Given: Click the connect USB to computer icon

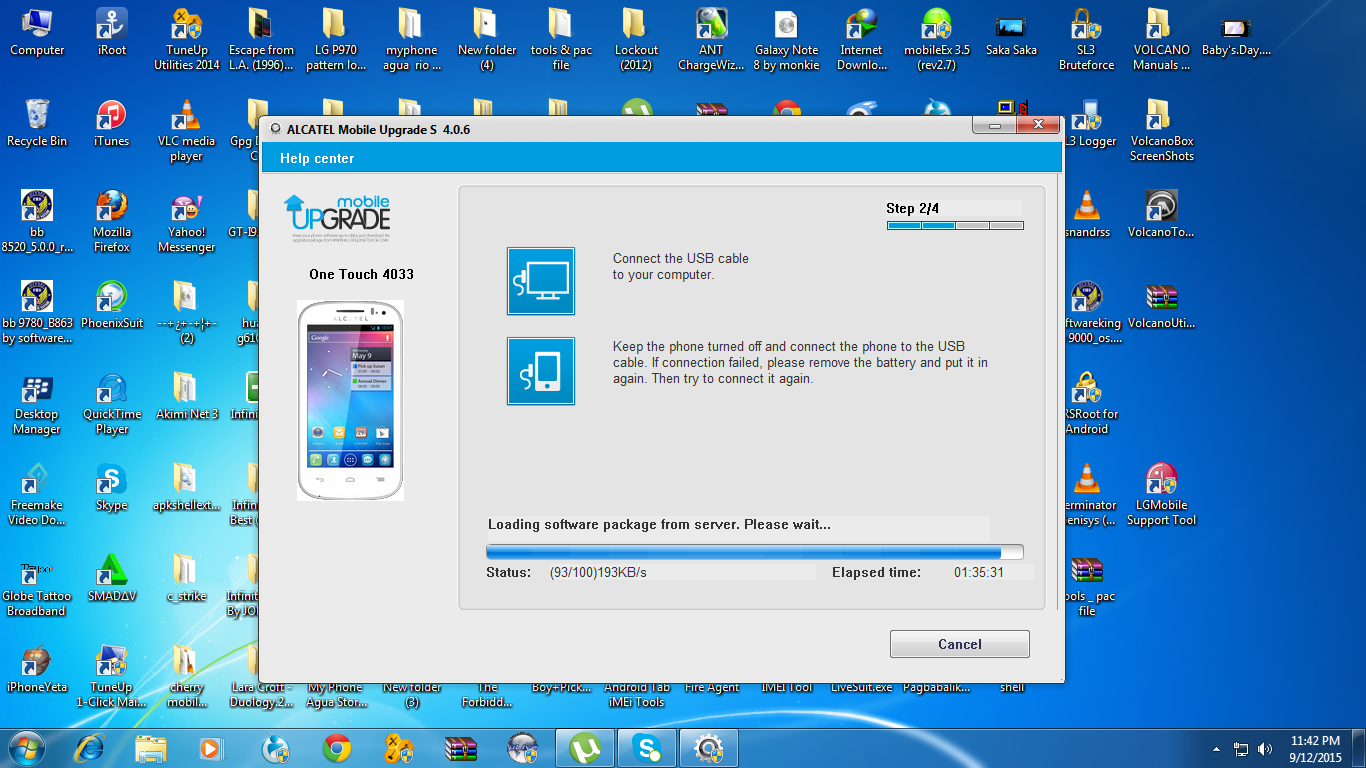Looking at the screenshot, I should (541, 281).
